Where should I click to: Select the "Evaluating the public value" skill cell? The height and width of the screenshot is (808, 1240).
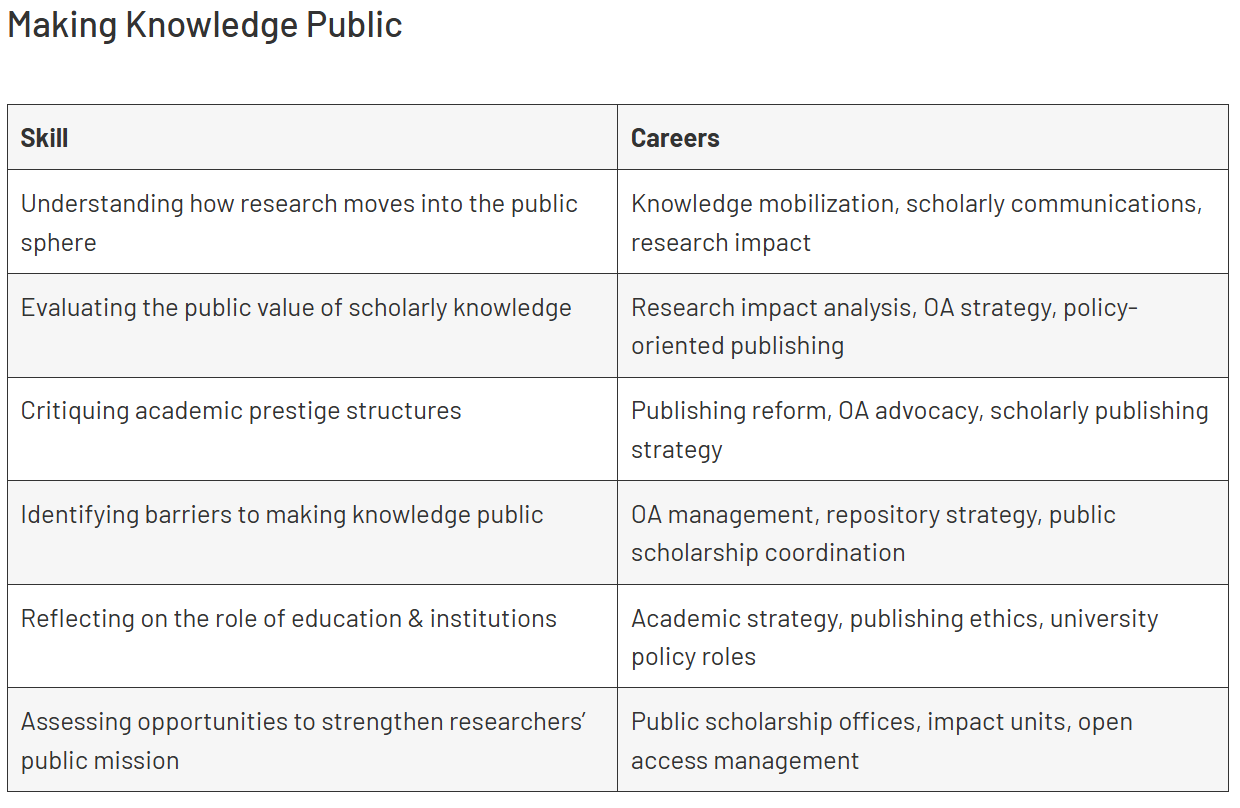[x=296, y=308]
